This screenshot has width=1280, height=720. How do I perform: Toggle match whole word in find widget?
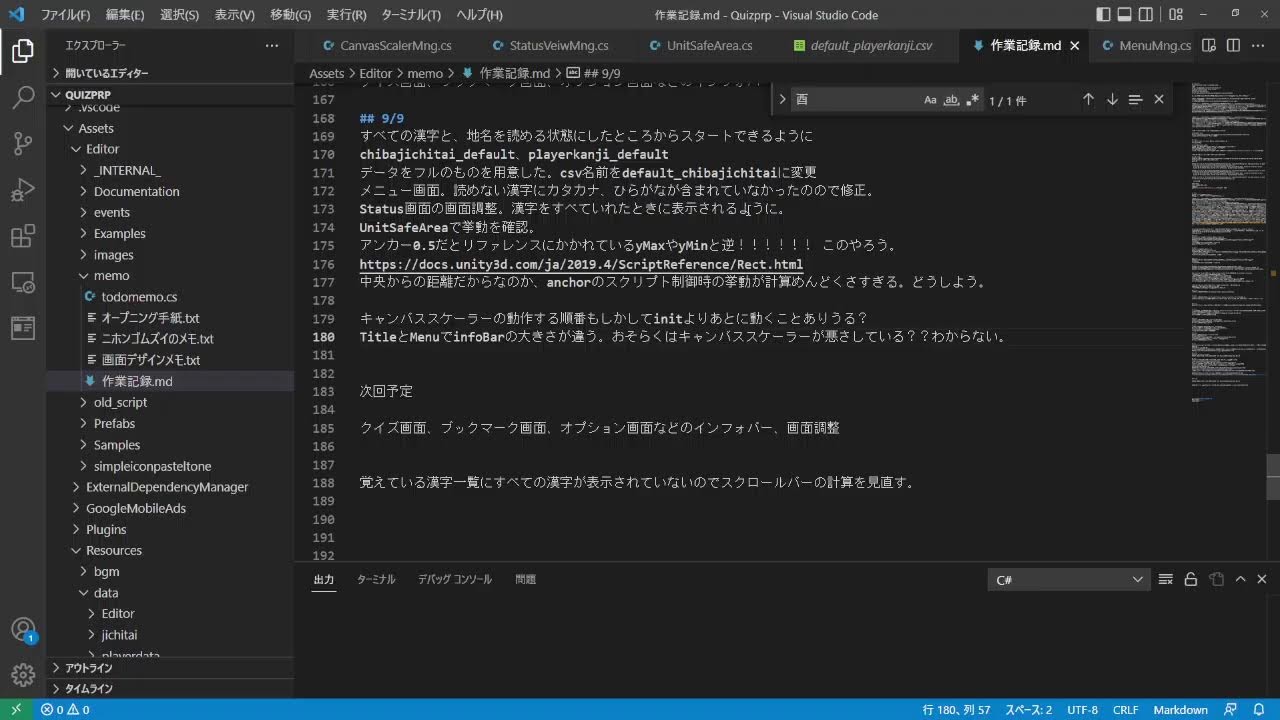click(951, 100)
